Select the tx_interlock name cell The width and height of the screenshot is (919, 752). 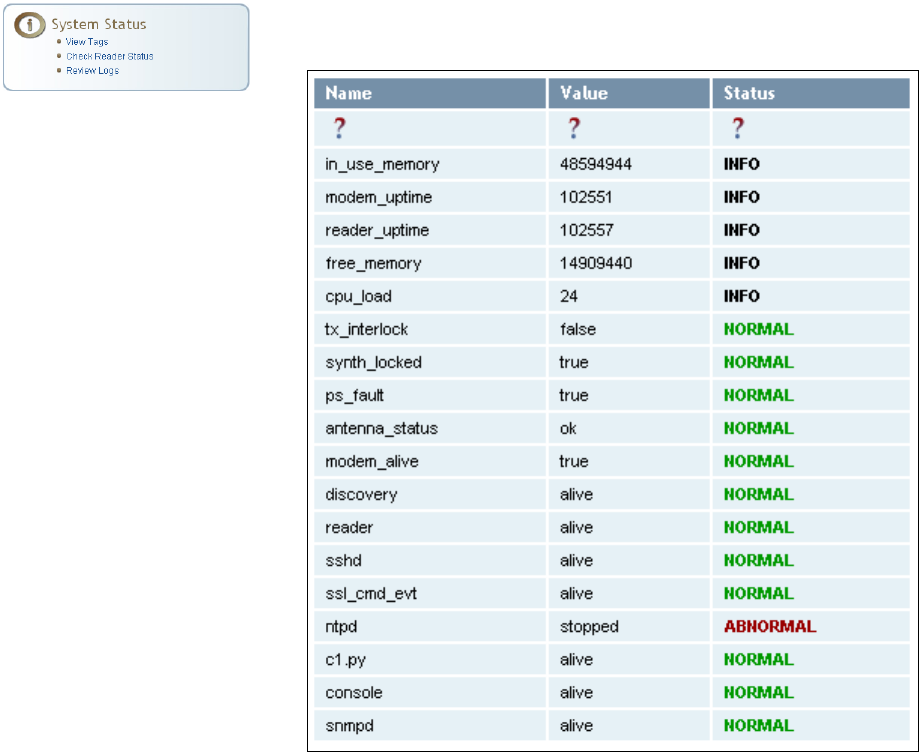[430, 329]
